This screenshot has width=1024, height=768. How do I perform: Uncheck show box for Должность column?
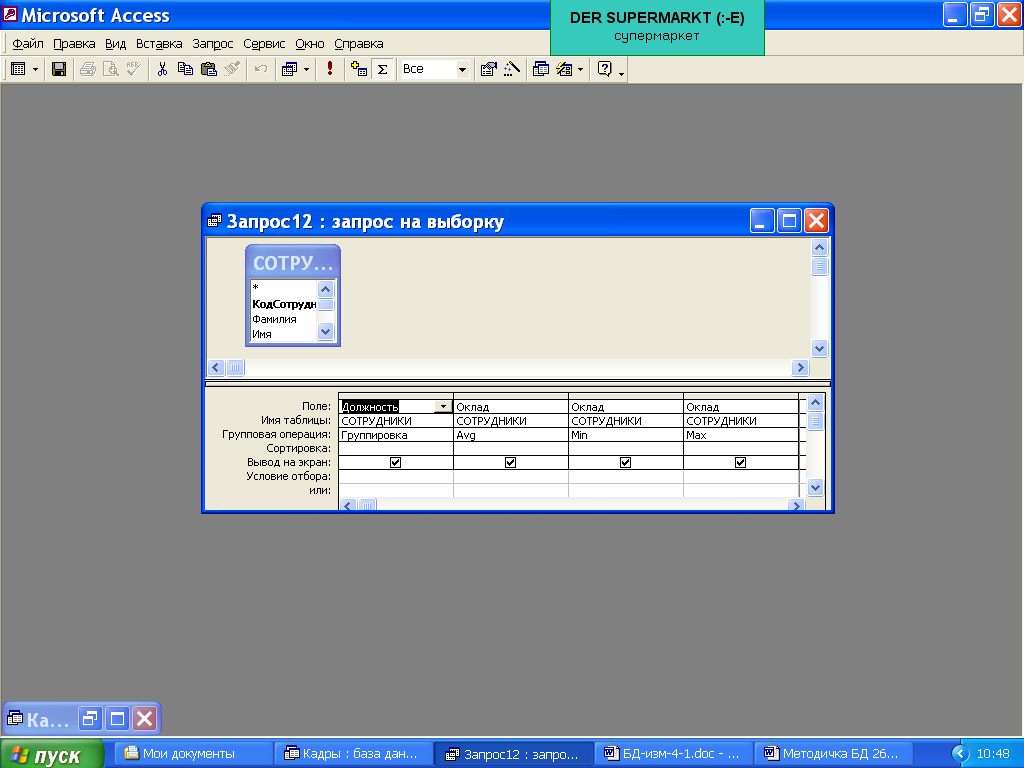coord(395,462)
